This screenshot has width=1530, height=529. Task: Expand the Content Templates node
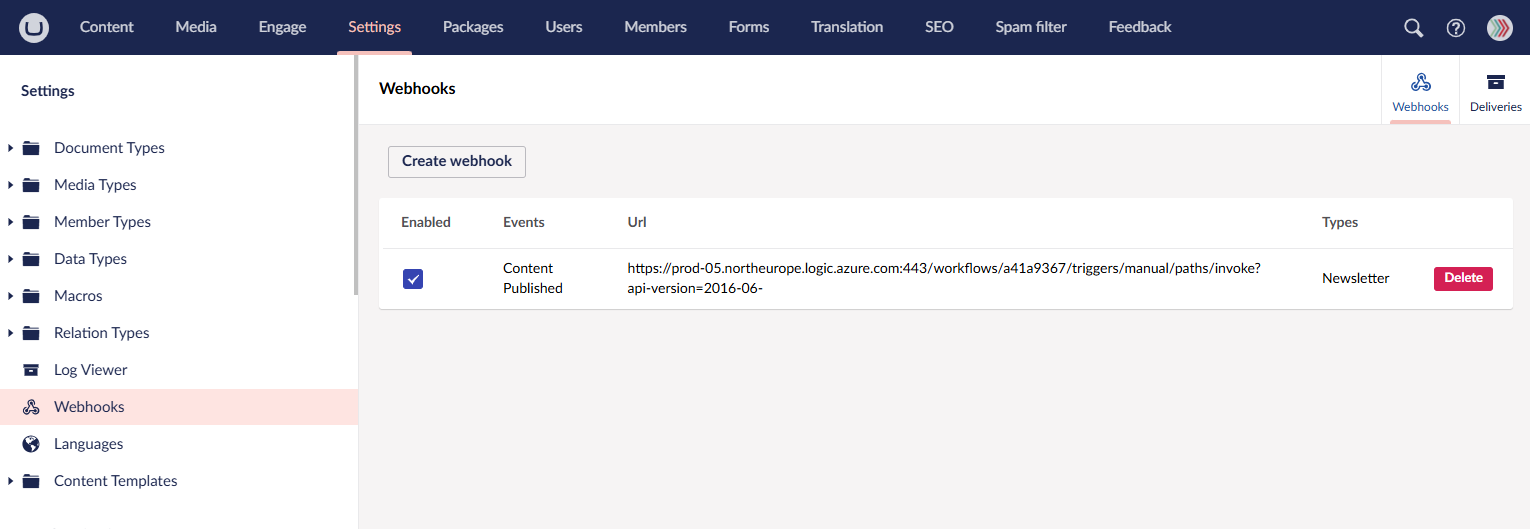point(10,481)
